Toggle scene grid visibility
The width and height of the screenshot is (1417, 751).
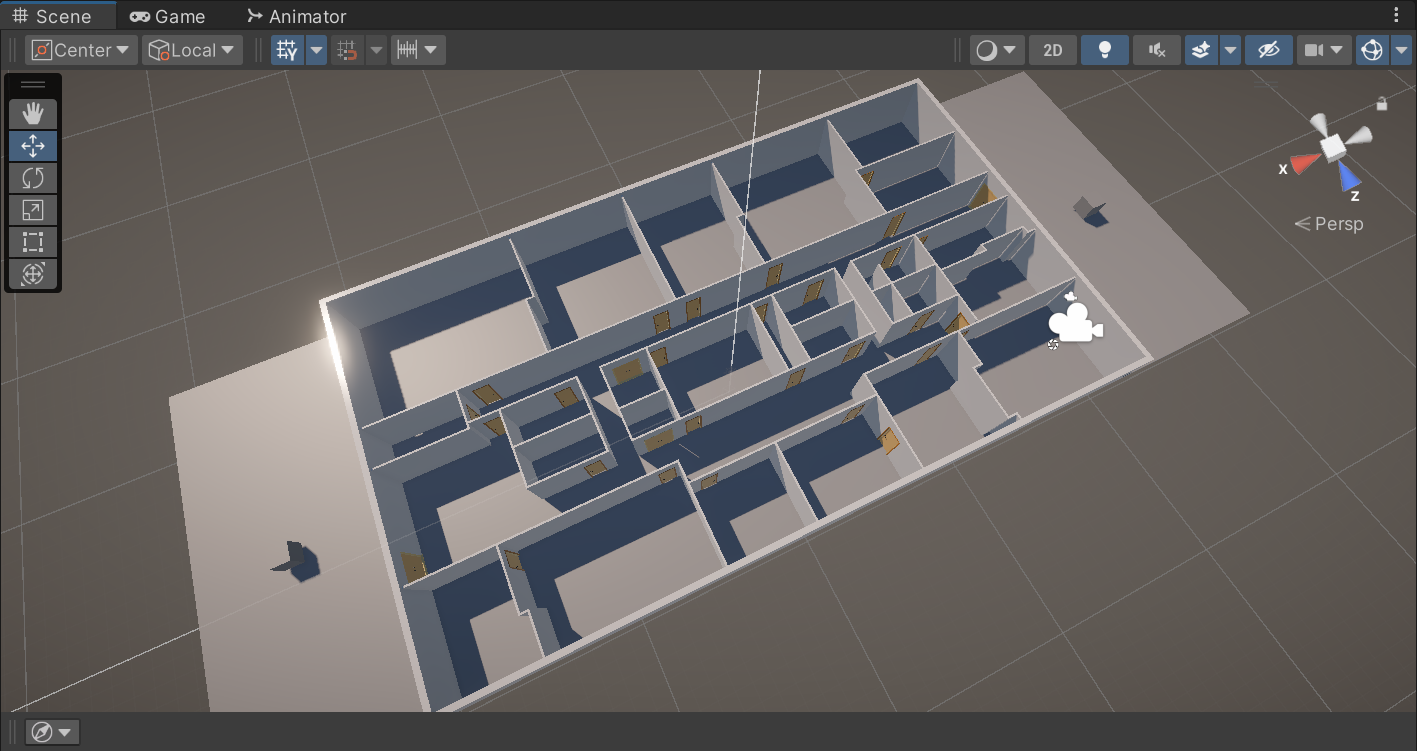(288, 50)
